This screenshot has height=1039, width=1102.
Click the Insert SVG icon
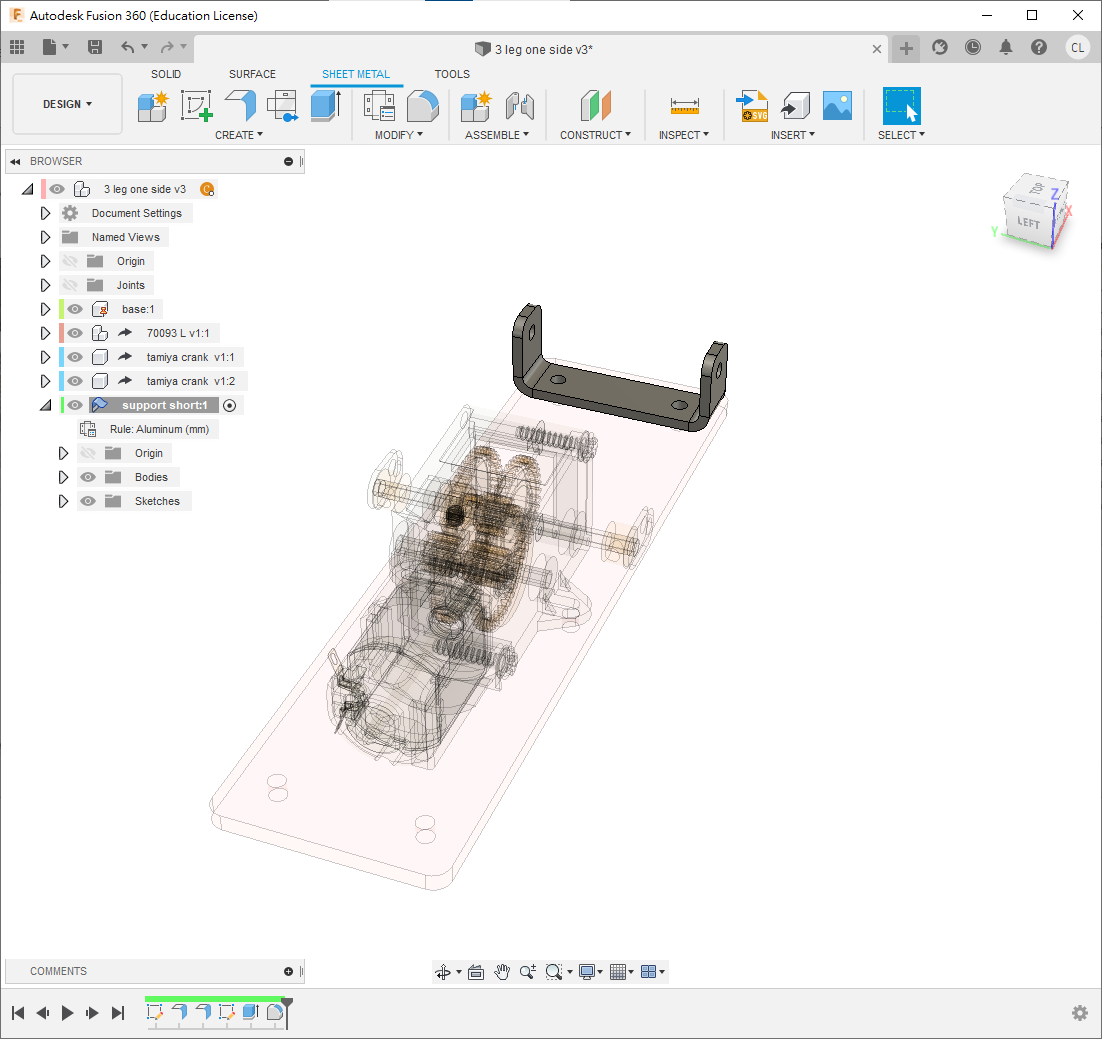point(752,104)
